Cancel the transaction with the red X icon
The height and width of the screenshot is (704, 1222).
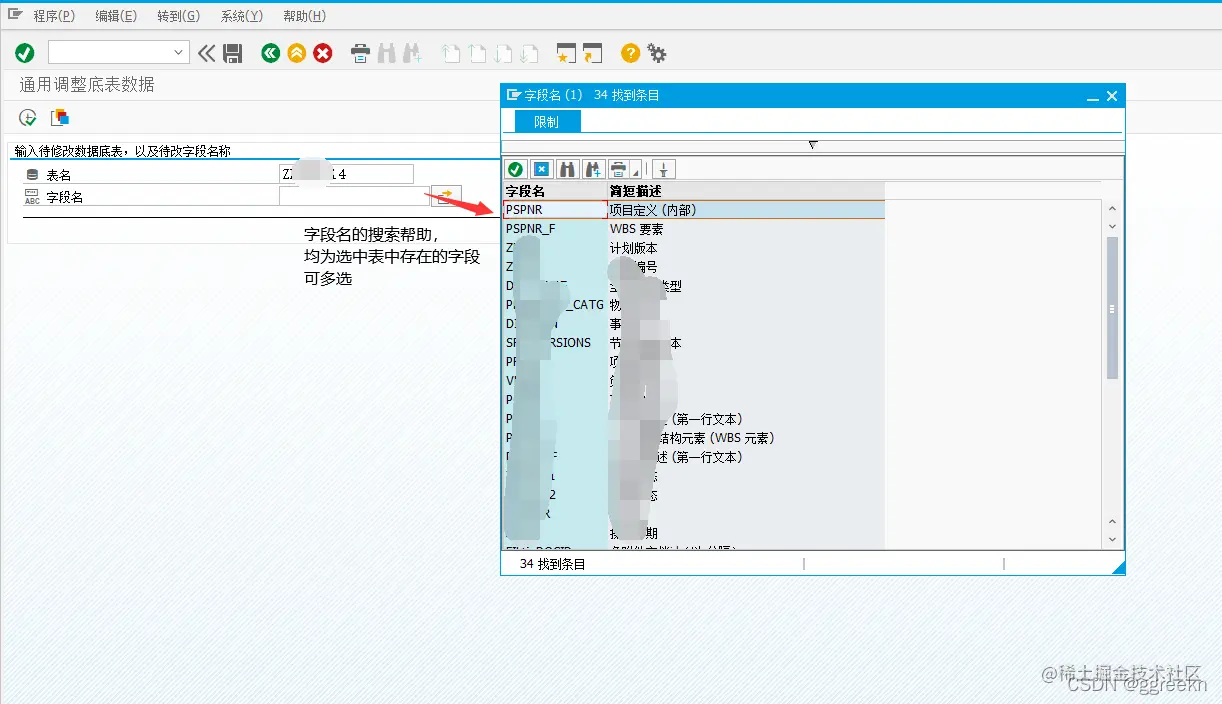coord(322,53)
